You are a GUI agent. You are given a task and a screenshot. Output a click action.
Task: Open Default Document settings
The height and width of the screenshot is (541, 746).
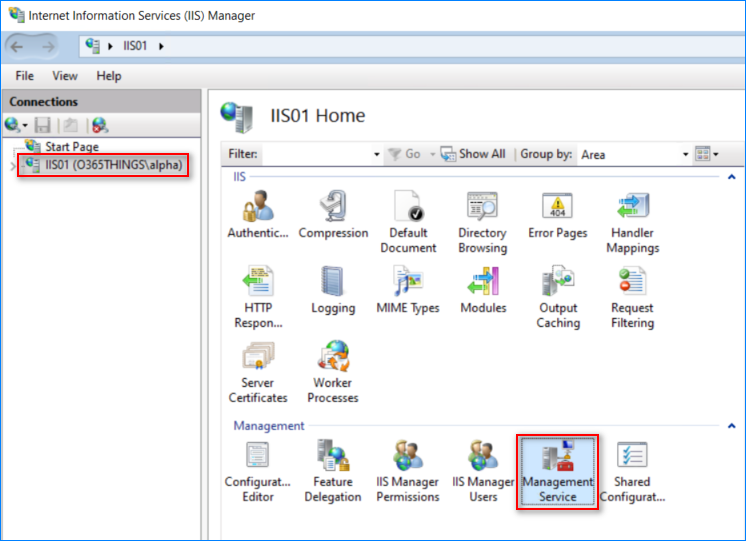(x=408, y=222)
